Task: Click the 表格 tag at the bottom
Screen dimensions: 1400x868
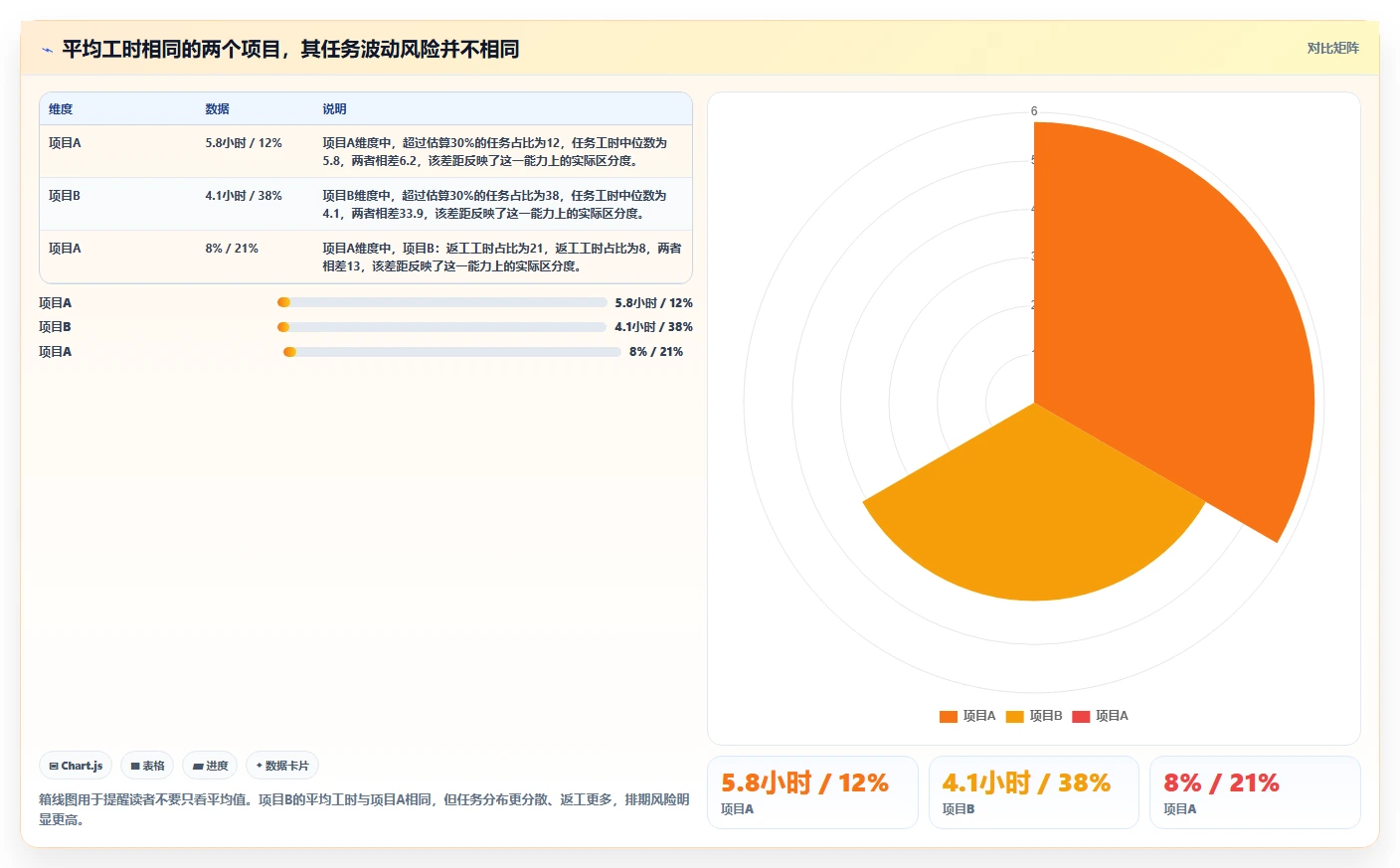Action: click(147, 766)
